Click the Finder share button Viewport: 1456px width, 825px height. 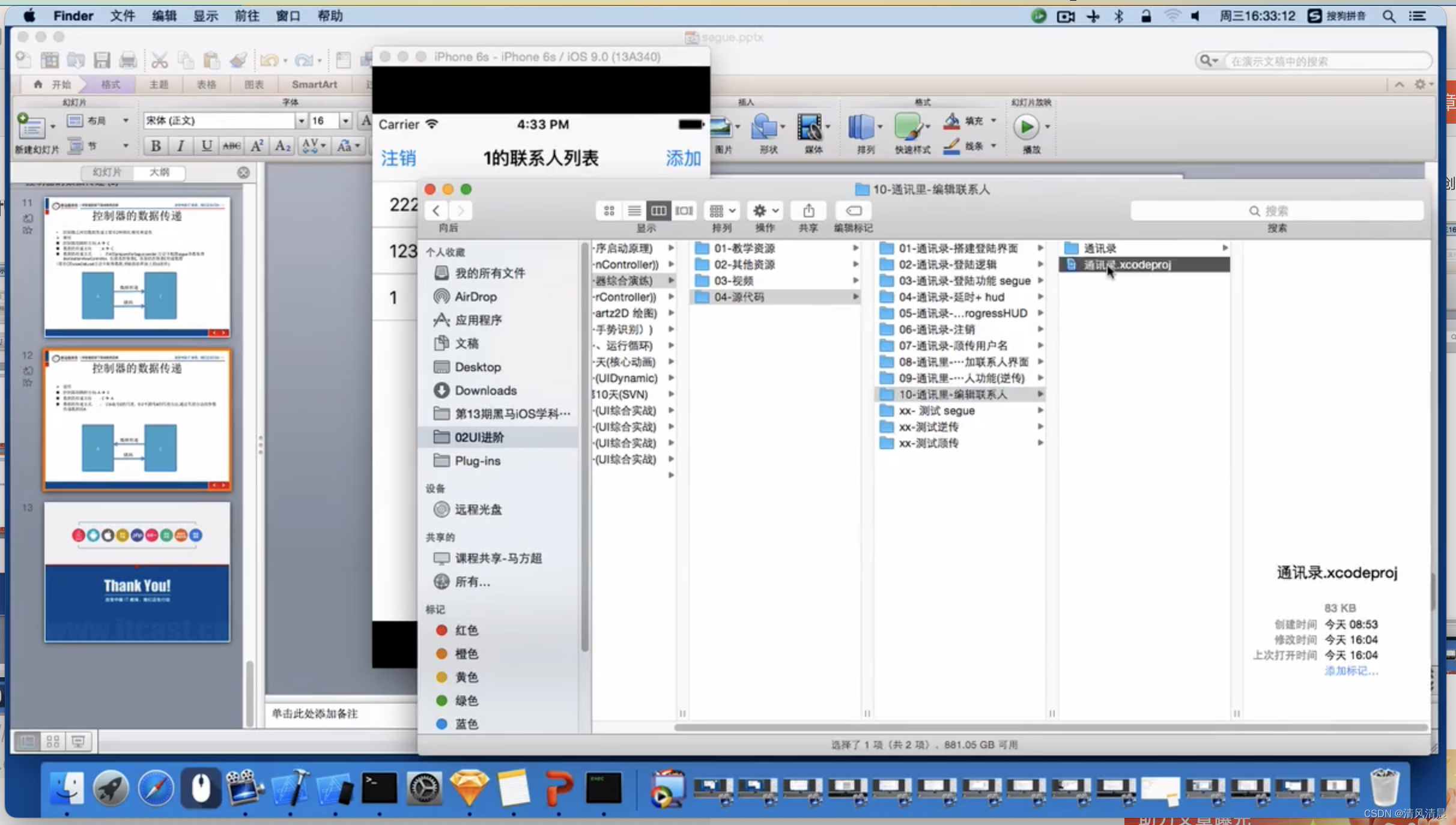coord(808,211)
